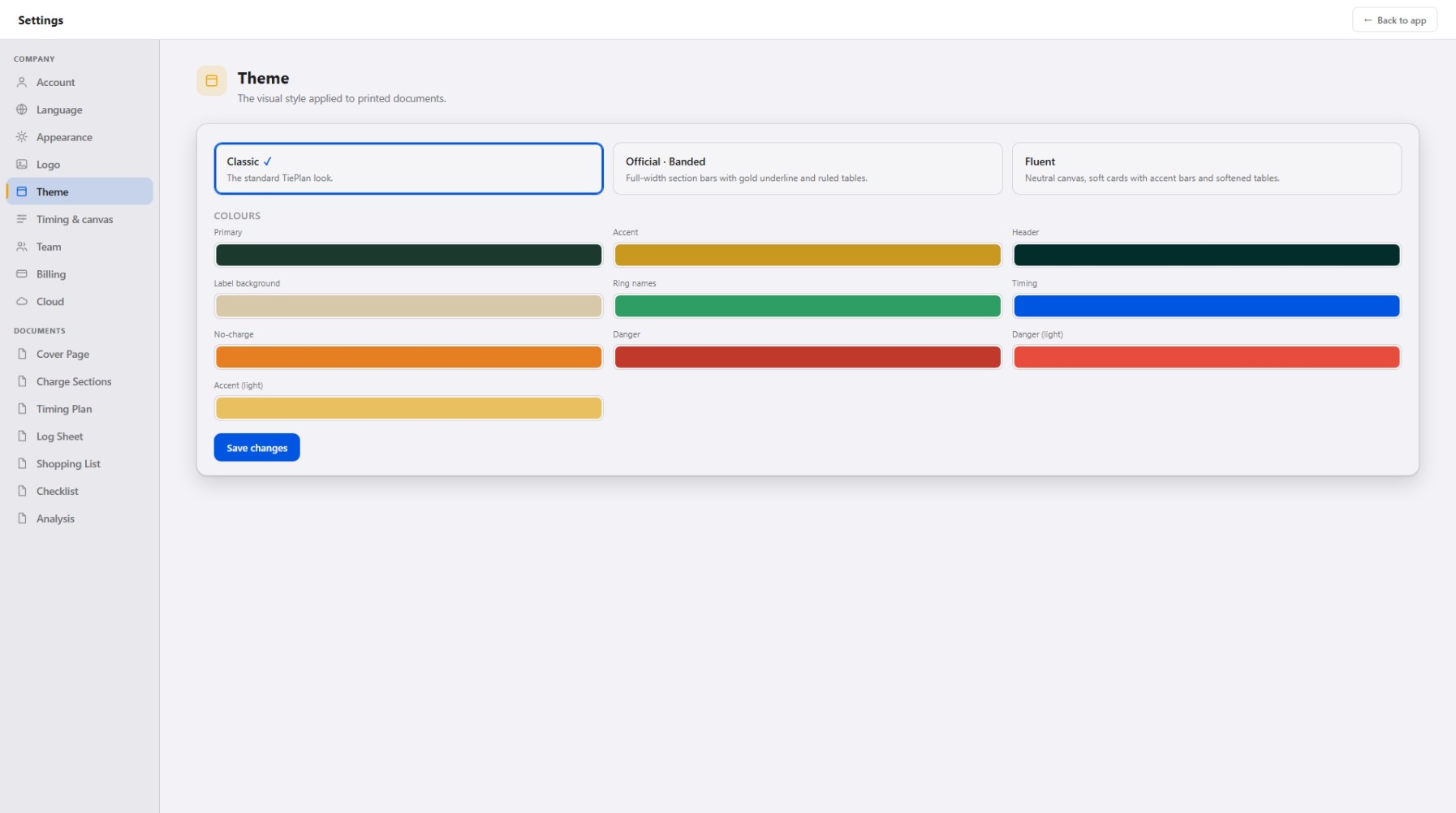Open Cover Page document settings
Viewport: 1456px width, 813px height.
(80, 354)
